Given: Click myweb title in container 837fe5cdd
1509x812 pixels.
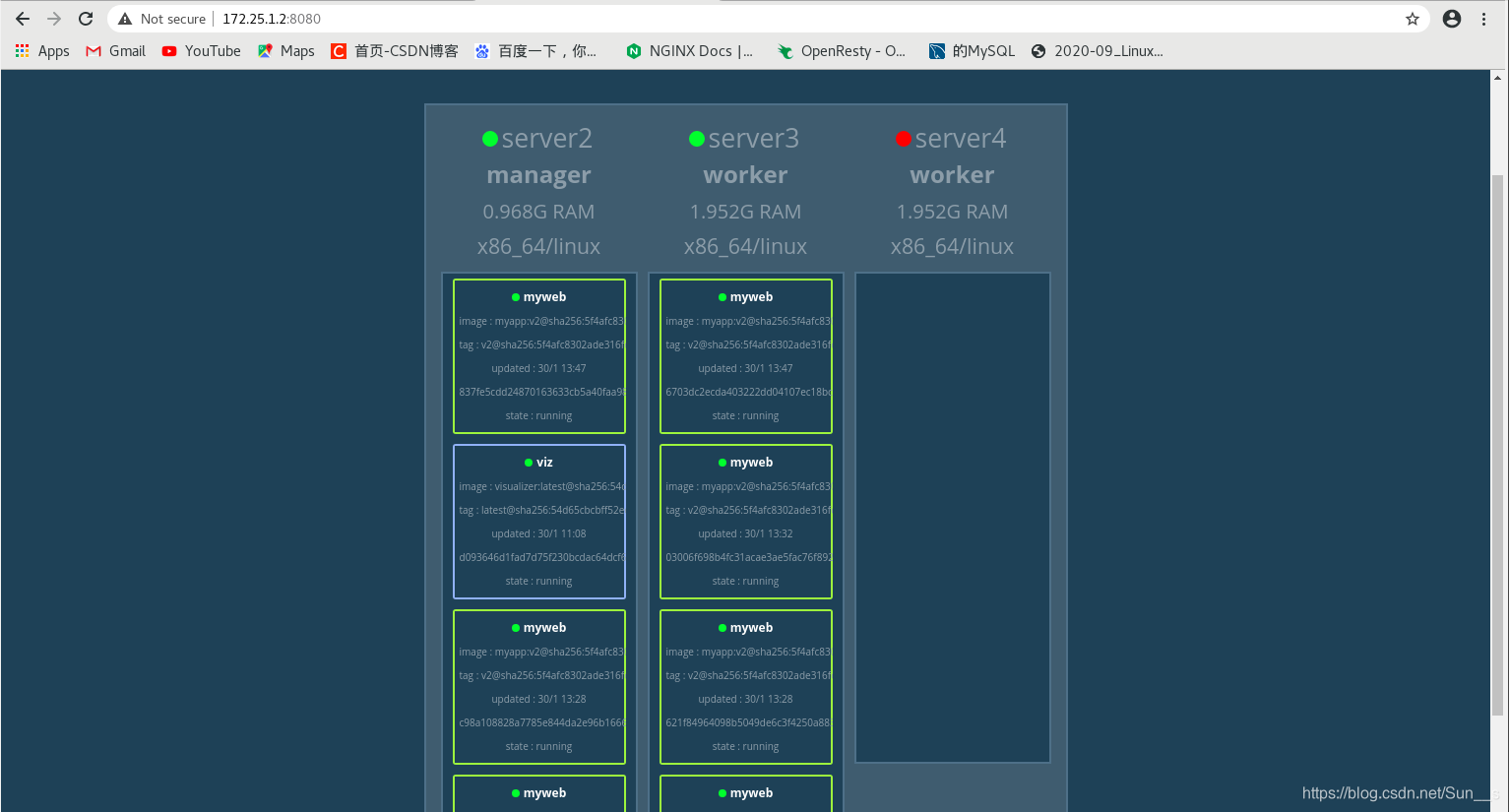Looking at the screenshot, I should pyautogui.click(x=544, y=297).
